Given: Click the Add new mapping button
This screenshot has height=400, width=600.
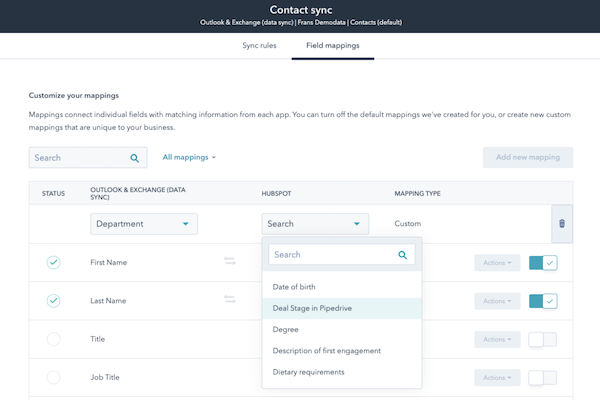Looking at the screenshot, I should pyautogui.click(x=528, y=157).
